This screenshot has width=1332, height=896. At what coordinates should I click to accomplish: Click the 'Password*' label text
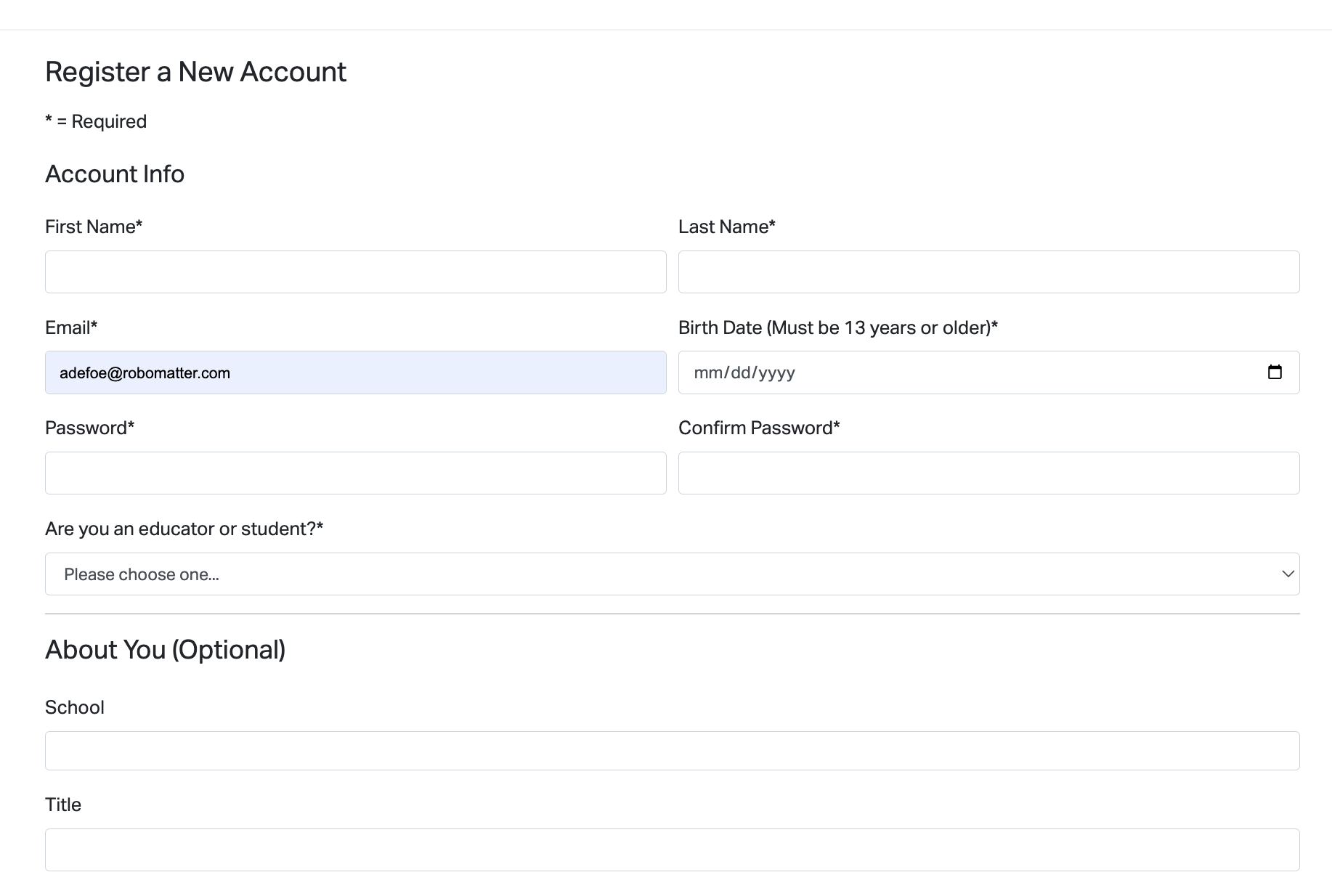click(x=89, y=428)
